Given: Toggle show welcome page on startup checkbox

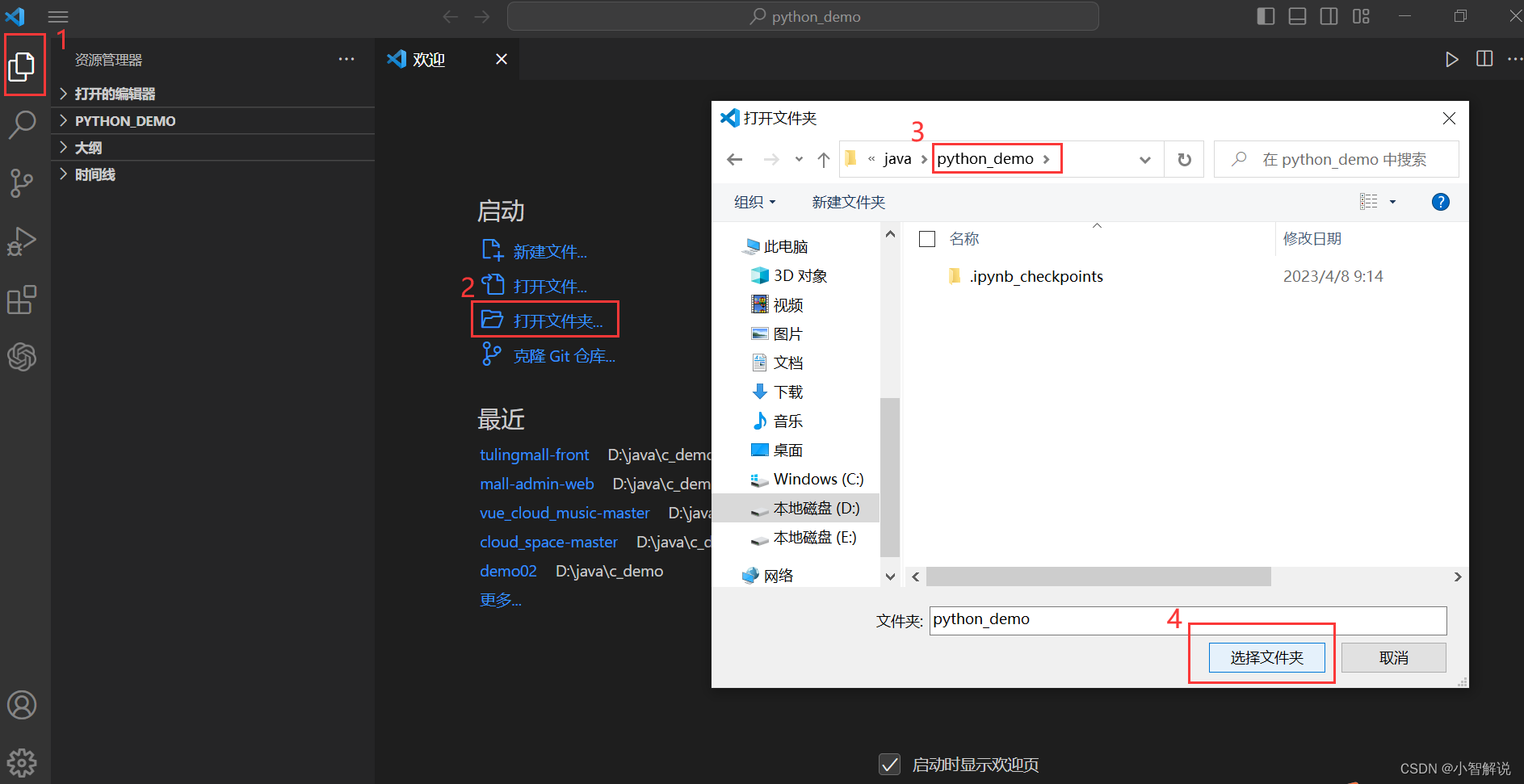Looking at the screenshot, I should click(x=889, y=764).
